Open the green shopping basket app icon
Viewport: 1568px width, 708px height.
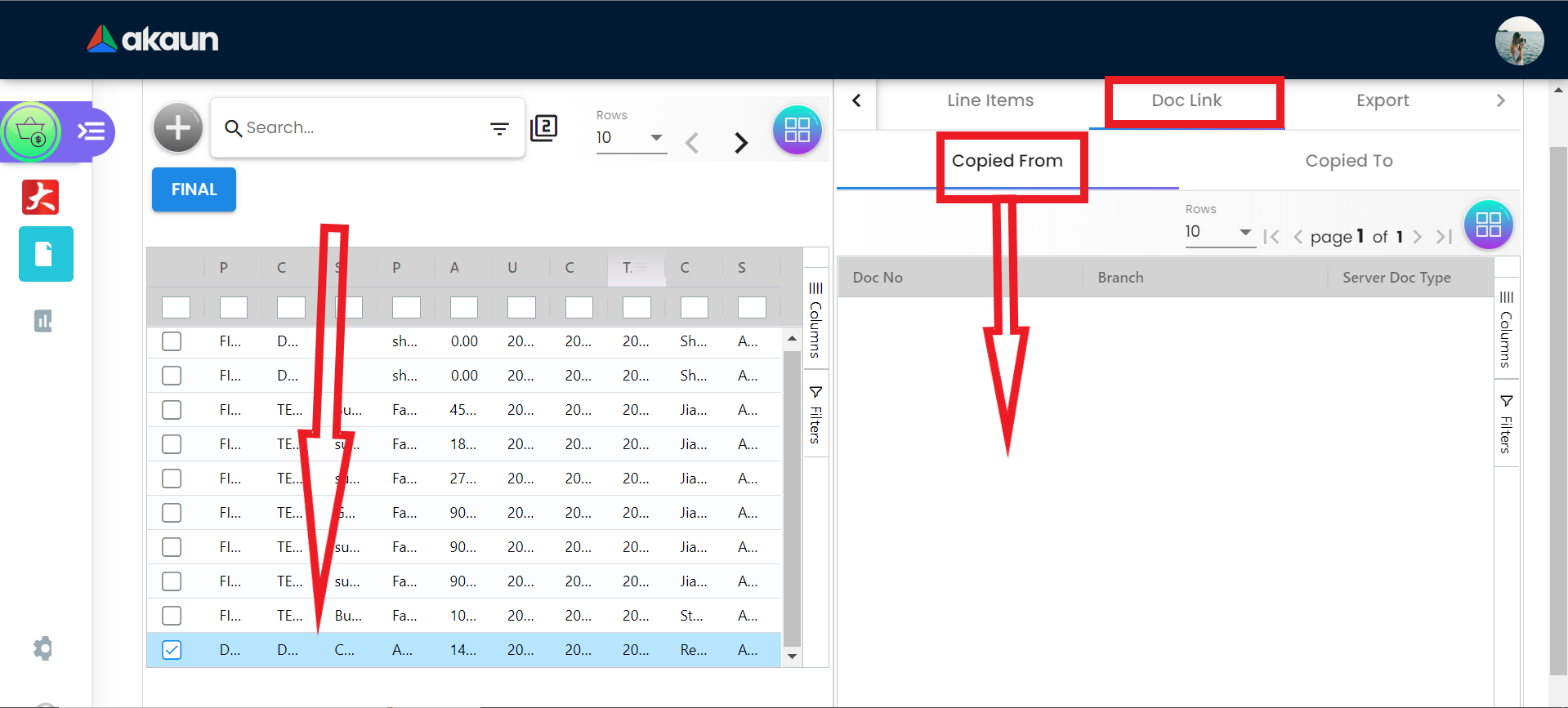[31, 131]
